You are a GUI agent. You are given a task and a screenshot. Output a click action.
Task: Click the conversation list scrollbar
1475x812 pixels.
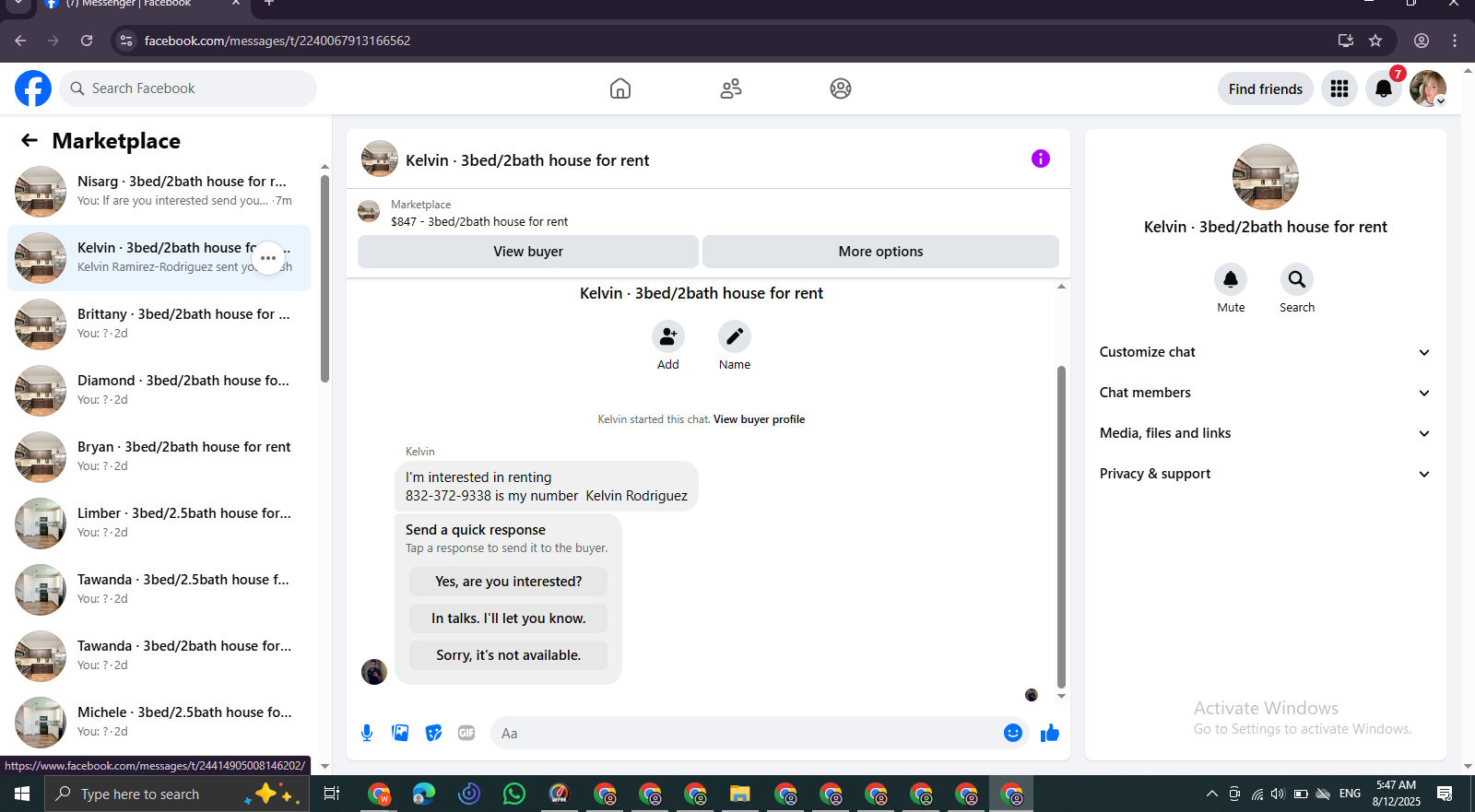[324, 278]
